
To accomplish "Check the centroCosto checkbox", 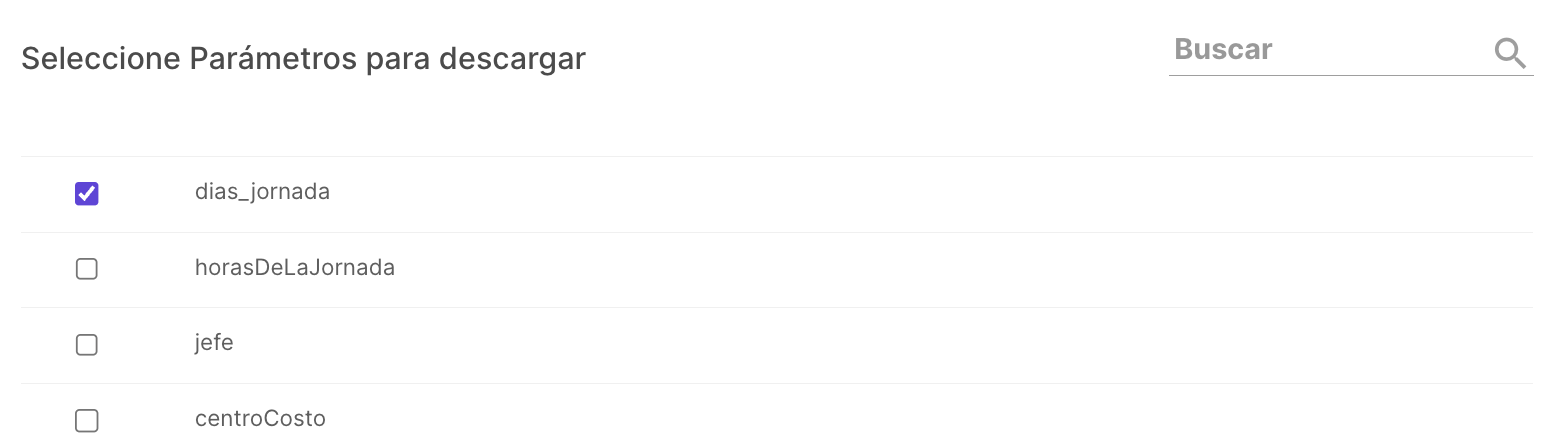I will pyautogui.click(x=87, y=421).
